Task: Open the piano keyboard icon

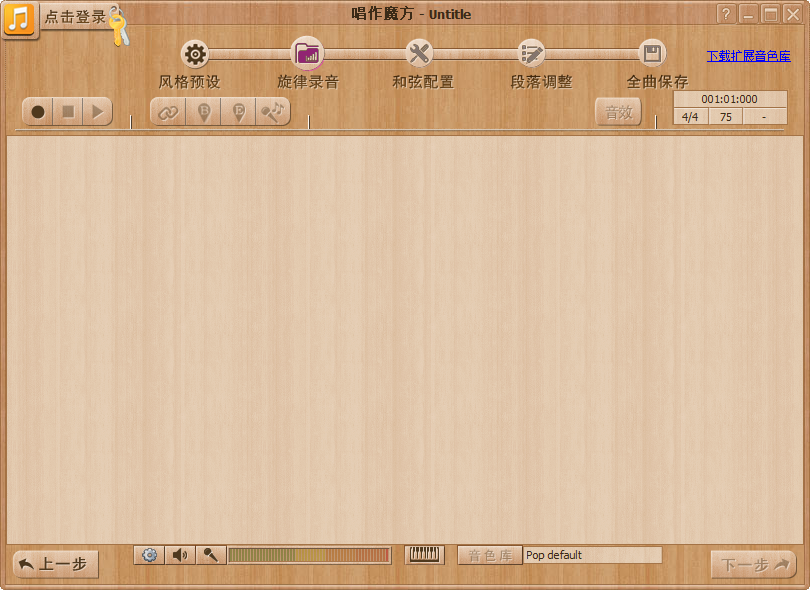Action: tap(425, 555)
